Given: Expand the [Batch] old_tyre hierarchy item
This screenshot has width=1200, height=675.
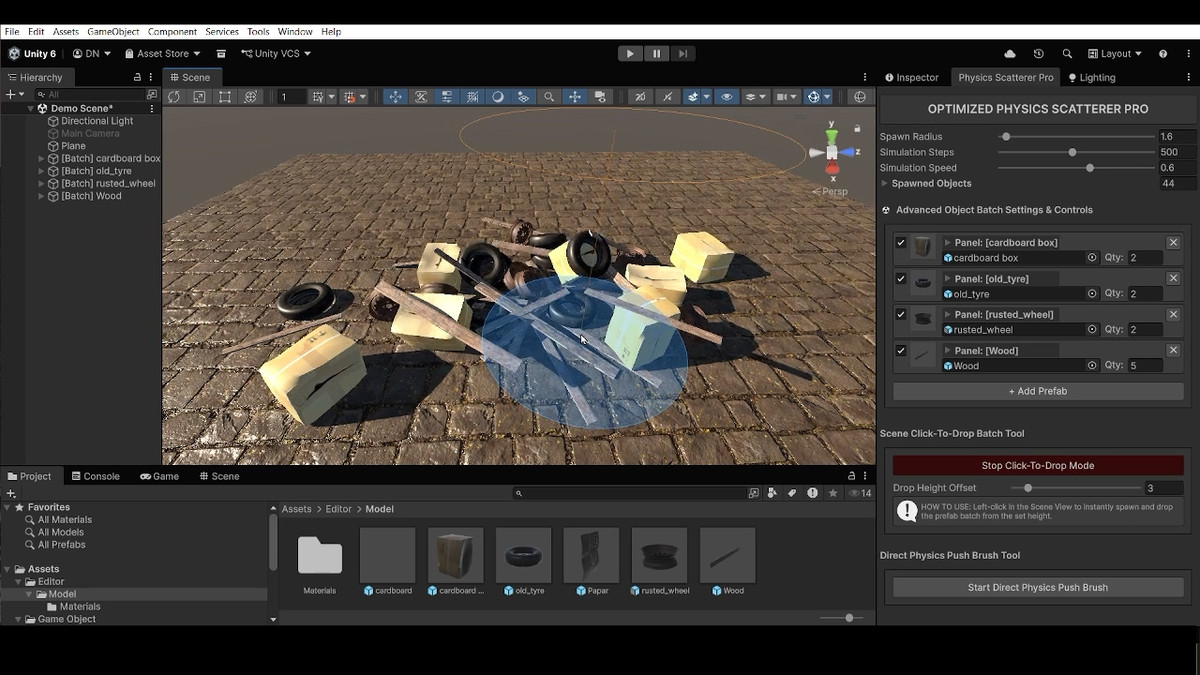Looking at the screenshot, I should [41, 171].
